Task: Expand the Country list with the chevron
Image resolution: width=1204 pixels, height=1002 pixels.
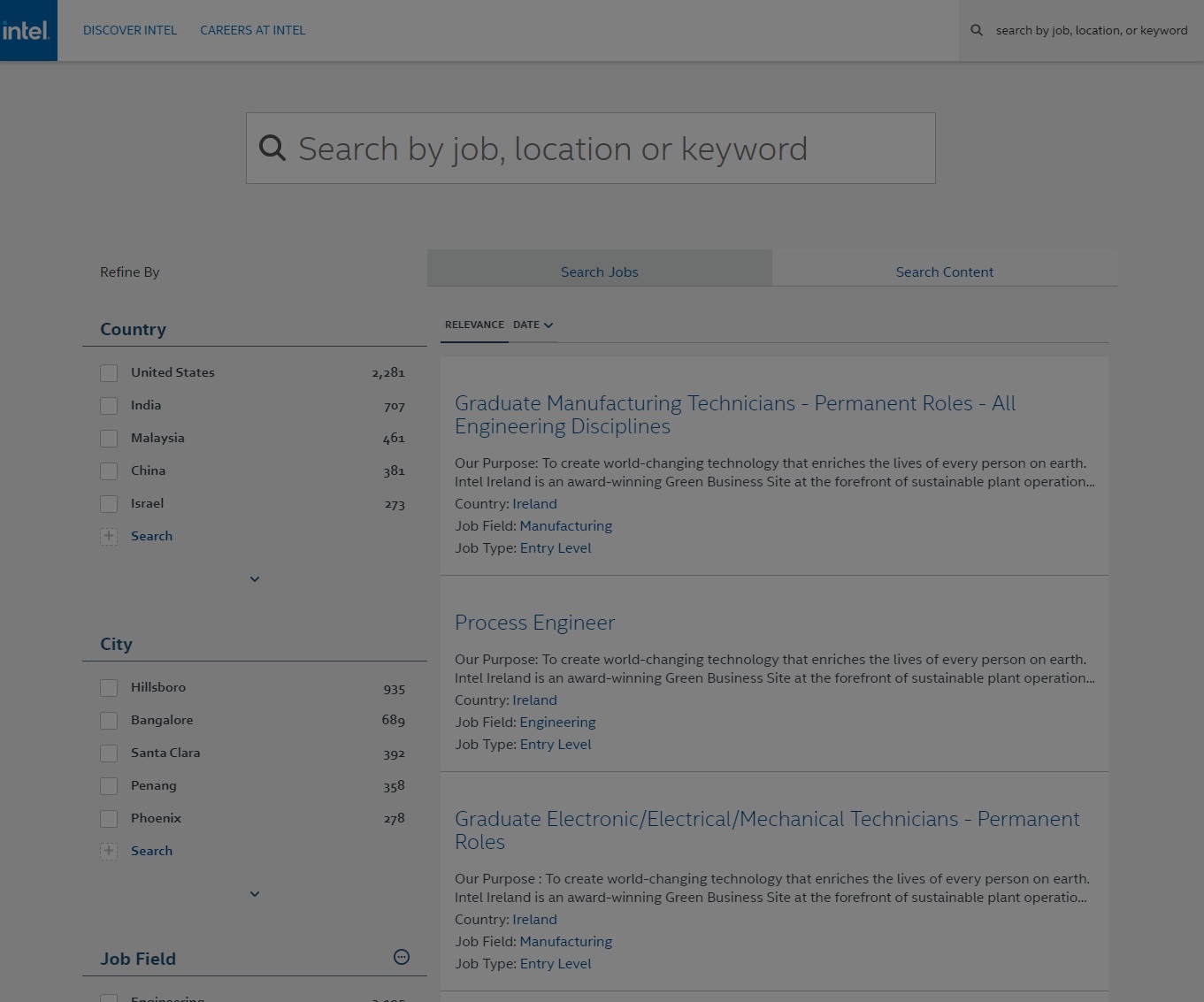Action: pos(255,579)
